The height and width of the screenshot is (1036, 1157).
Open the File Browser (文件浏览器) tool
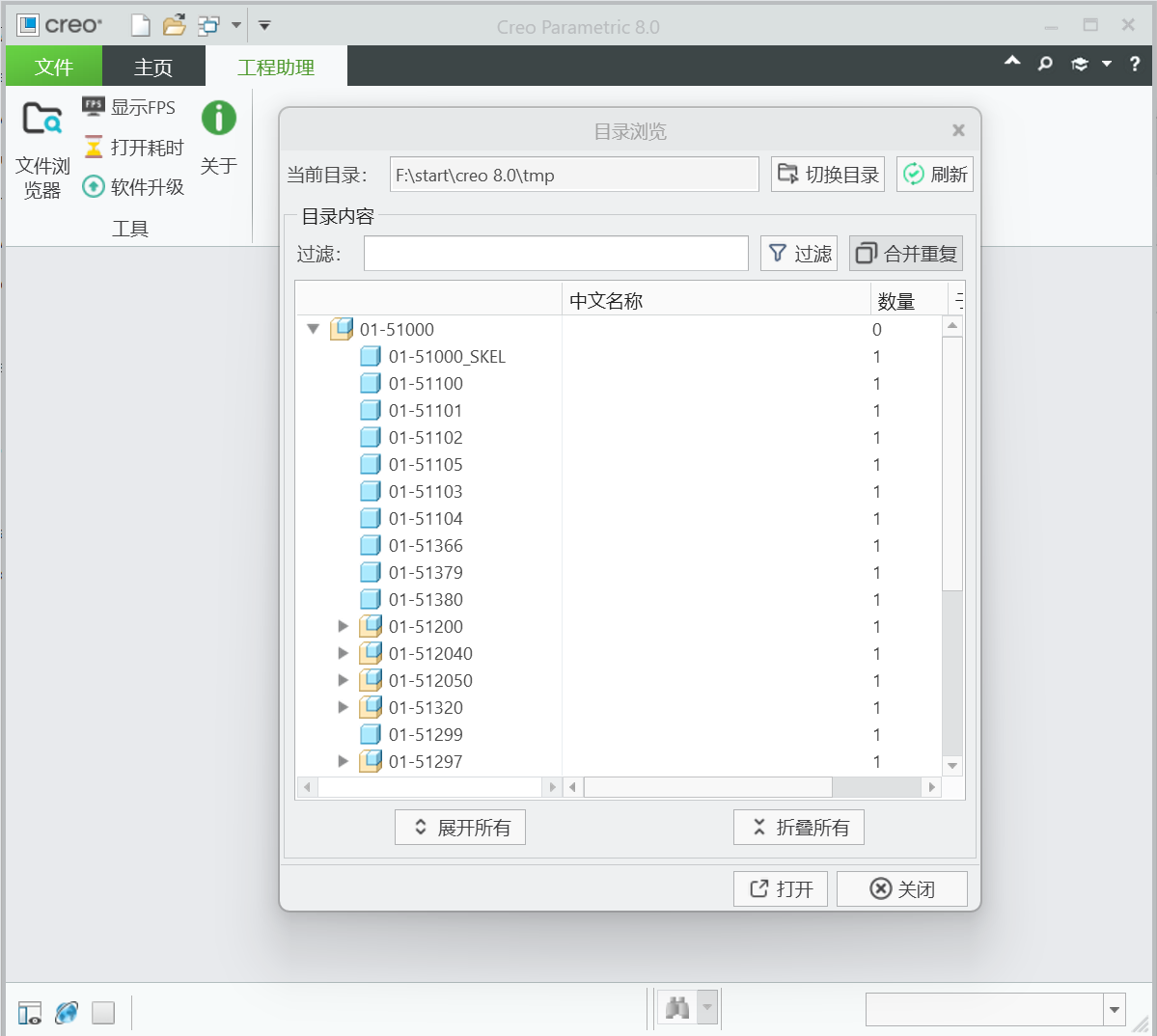tap(42, 150)
